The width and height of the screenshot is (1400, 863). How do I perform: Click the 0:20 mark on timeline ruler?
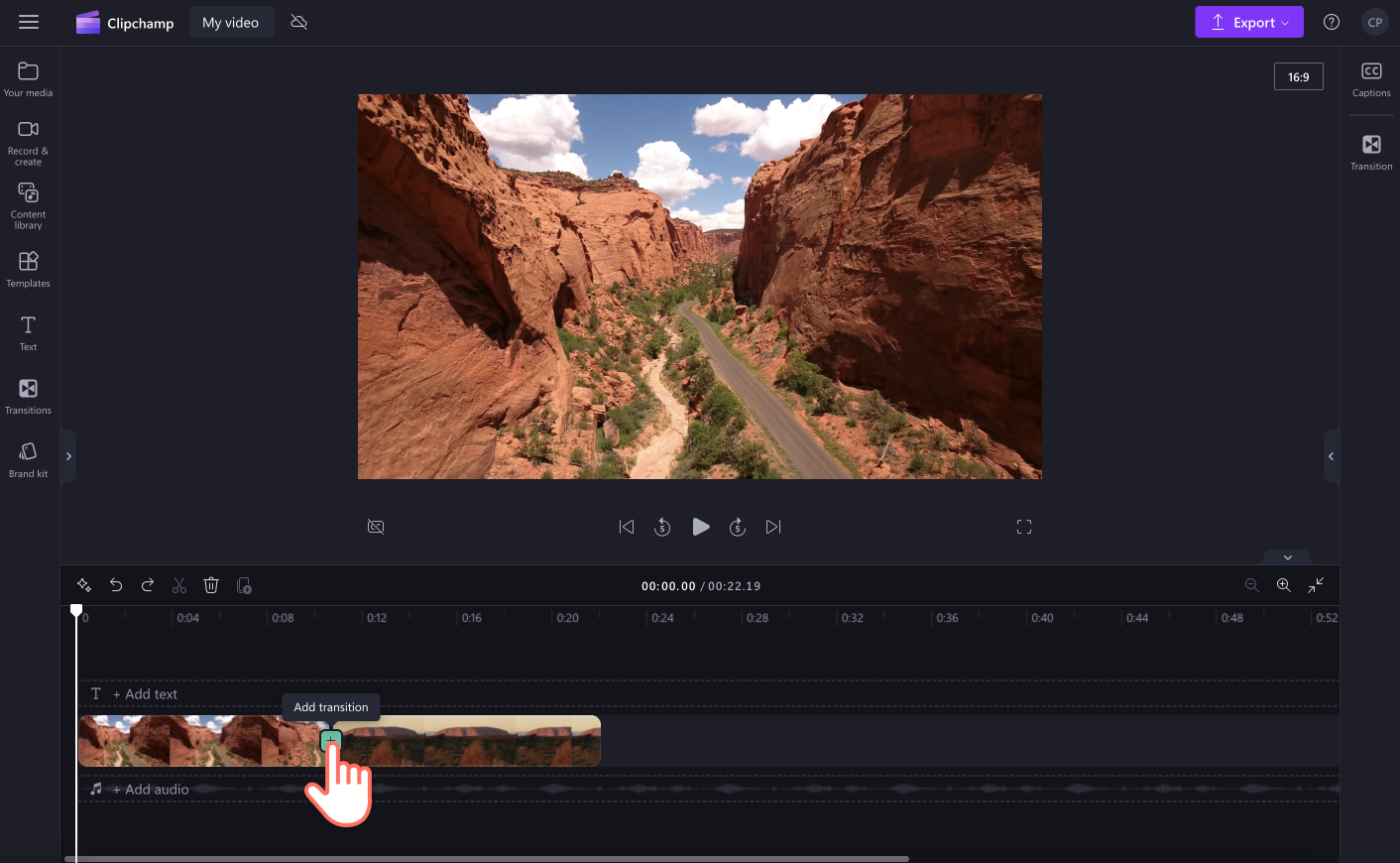567,618
